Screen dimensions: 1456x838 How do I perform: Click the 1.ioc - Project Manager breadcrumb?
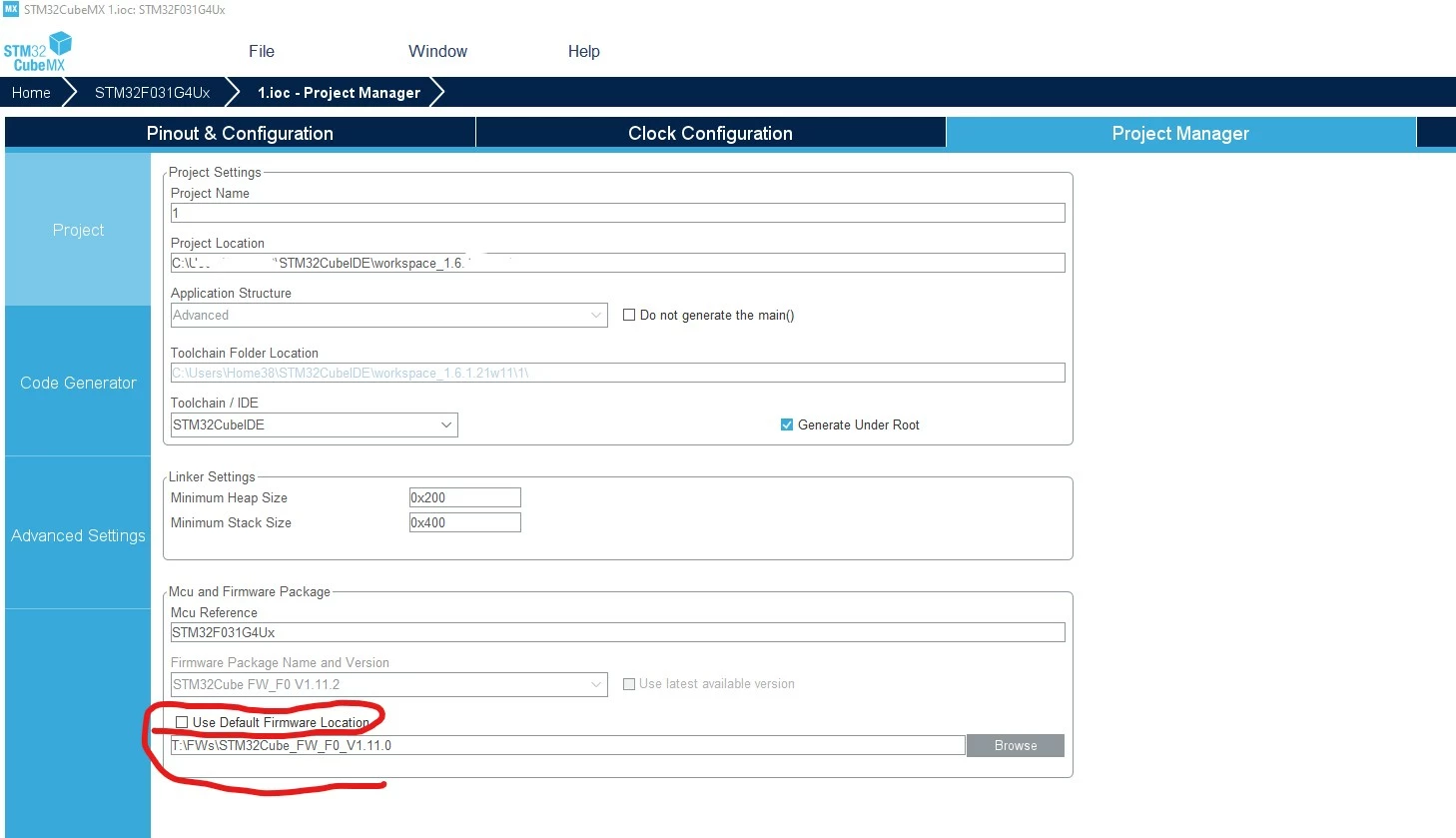click(x=339, y=93)
